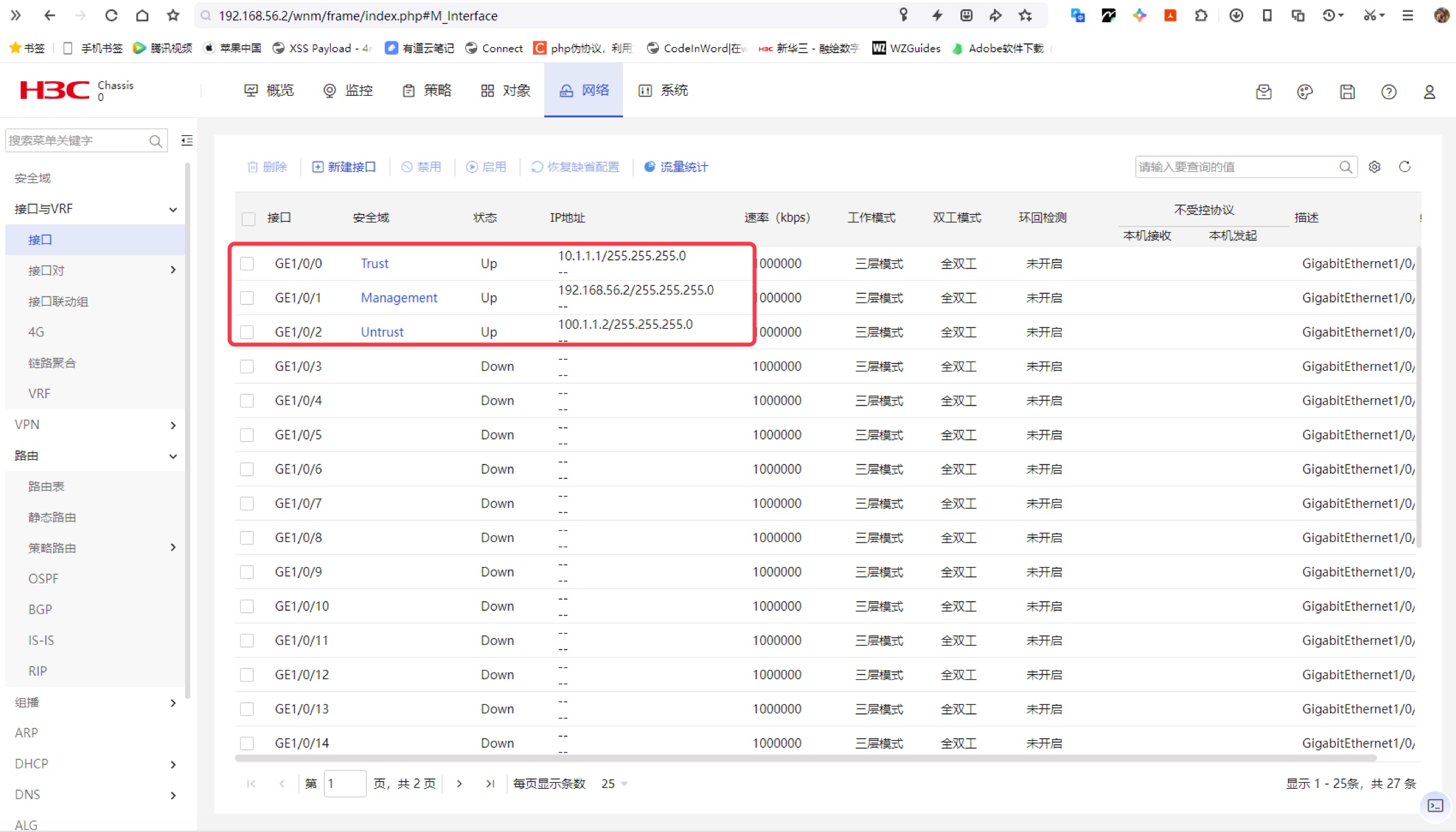Refresh the interface table

click(1405, 167)
